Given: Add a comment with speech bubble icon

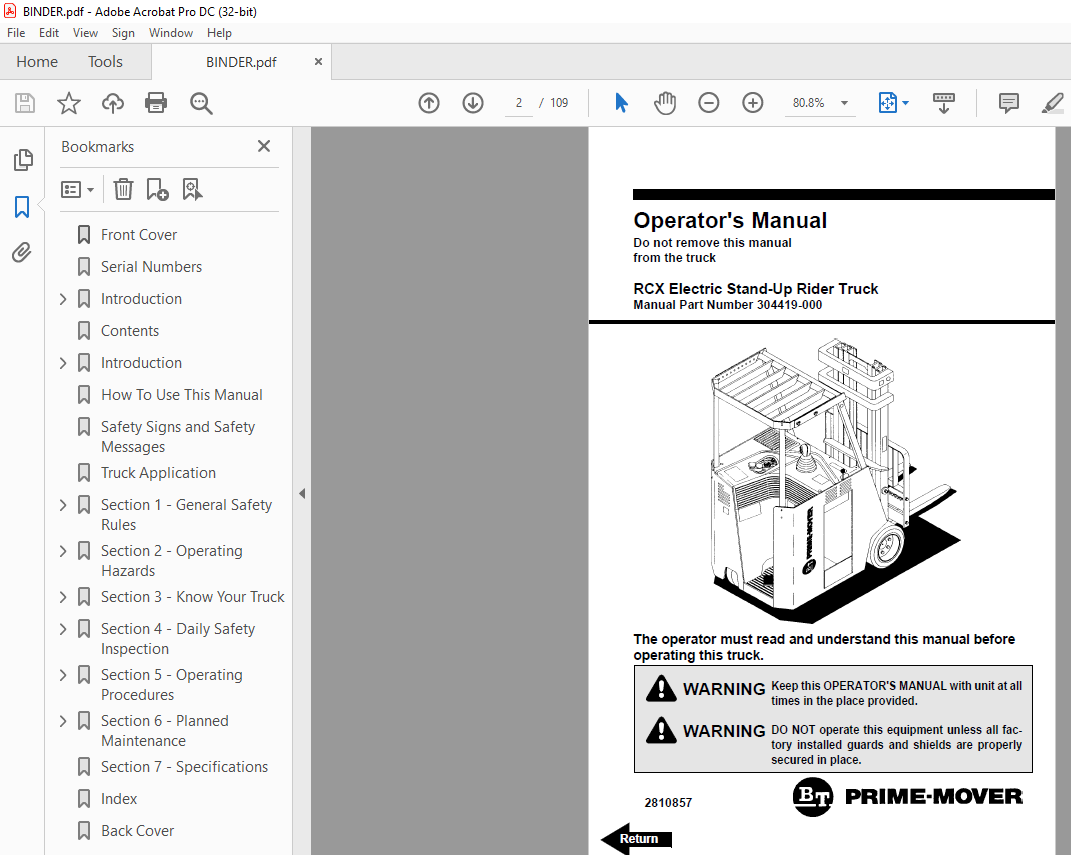Looking at the screenshot, I should 1008,103.
